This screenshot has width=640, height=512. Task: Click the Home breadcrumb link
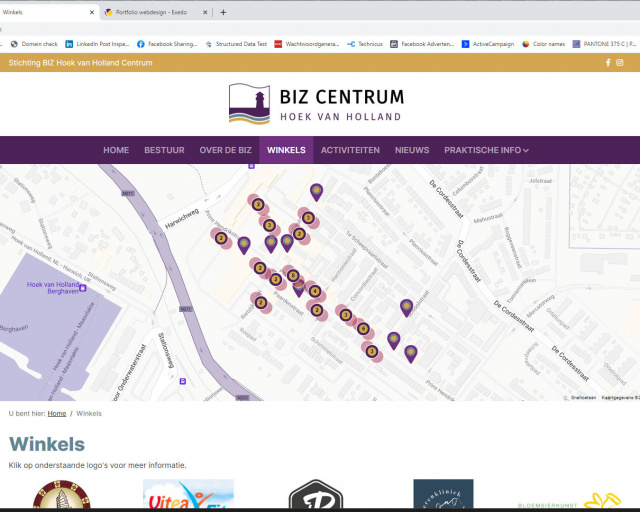(x=57, y=413)
